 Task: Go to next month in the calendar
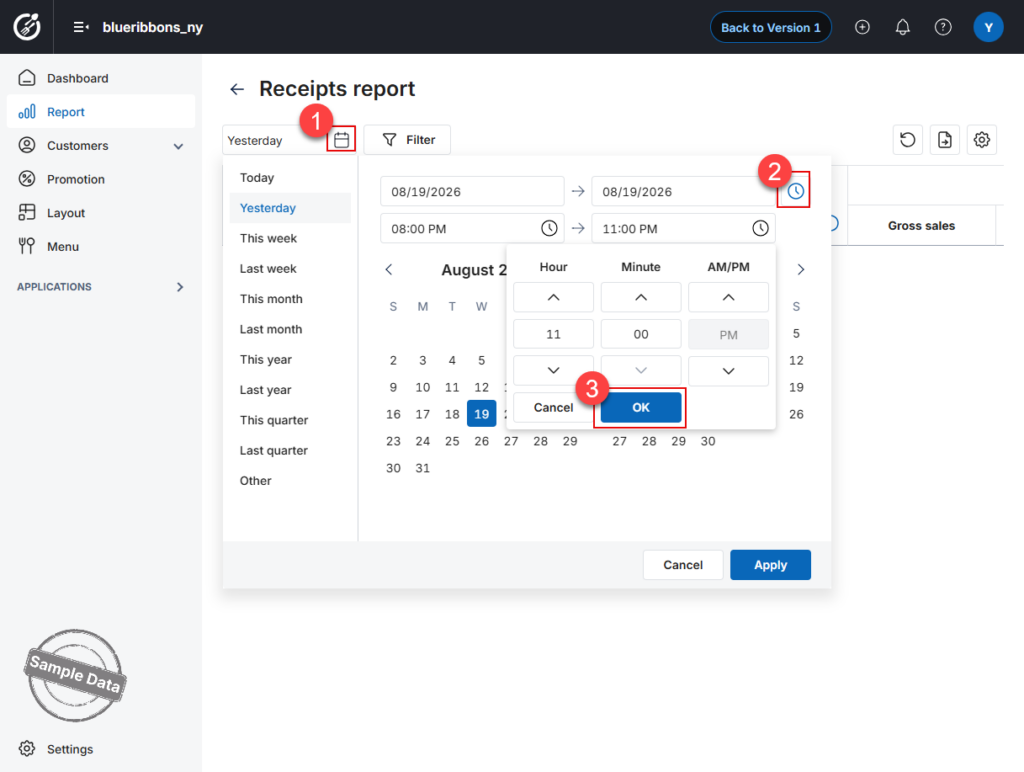801,269
